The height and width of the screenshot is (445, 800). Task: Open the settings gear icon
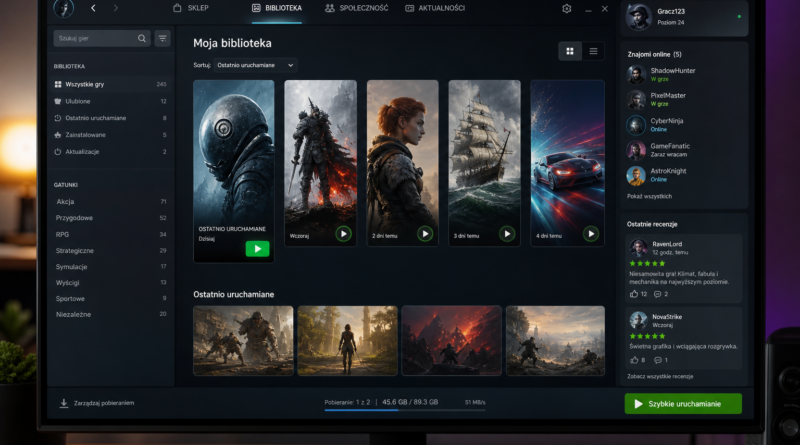click(566, 9)
